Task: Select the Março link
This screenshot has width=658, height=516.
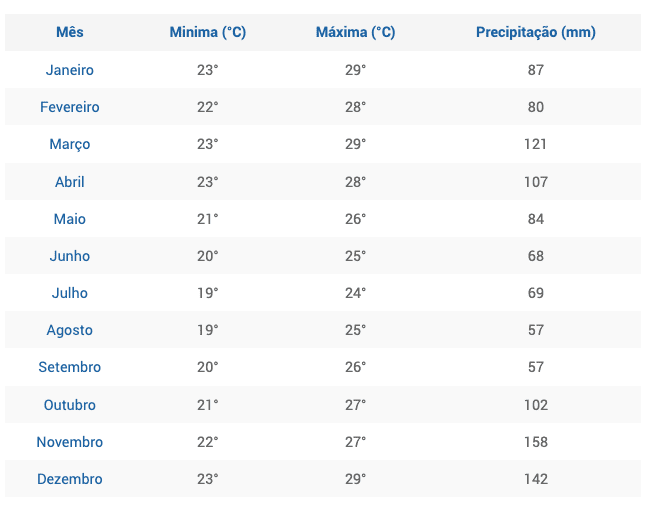Action: coord(70,144)
